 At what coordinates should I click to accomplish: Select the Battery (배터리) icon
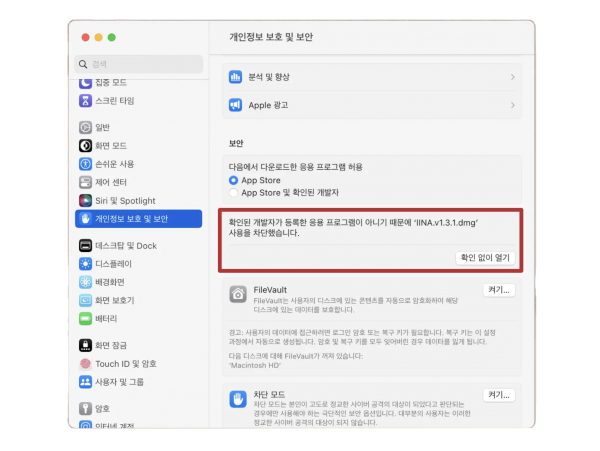coord(85,318)
